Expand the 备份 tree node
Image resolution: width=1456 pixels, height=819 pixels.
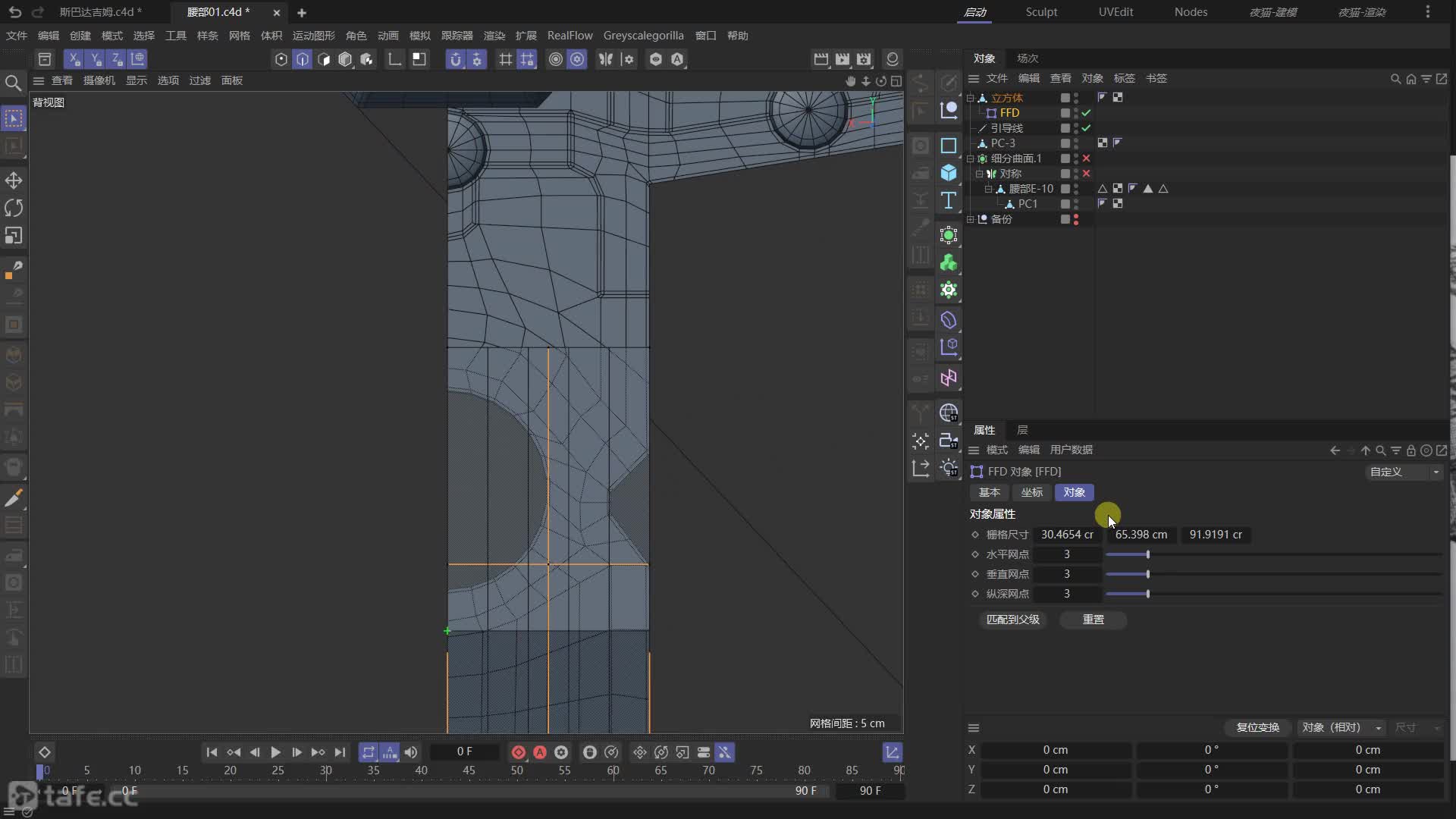(x=970, y=219)
